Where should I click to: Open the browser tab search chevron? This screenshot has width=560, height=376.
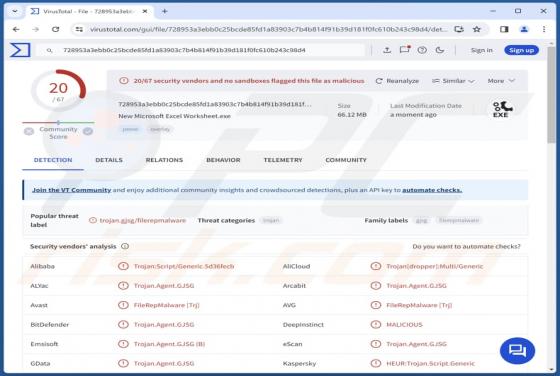coord(15,11)
